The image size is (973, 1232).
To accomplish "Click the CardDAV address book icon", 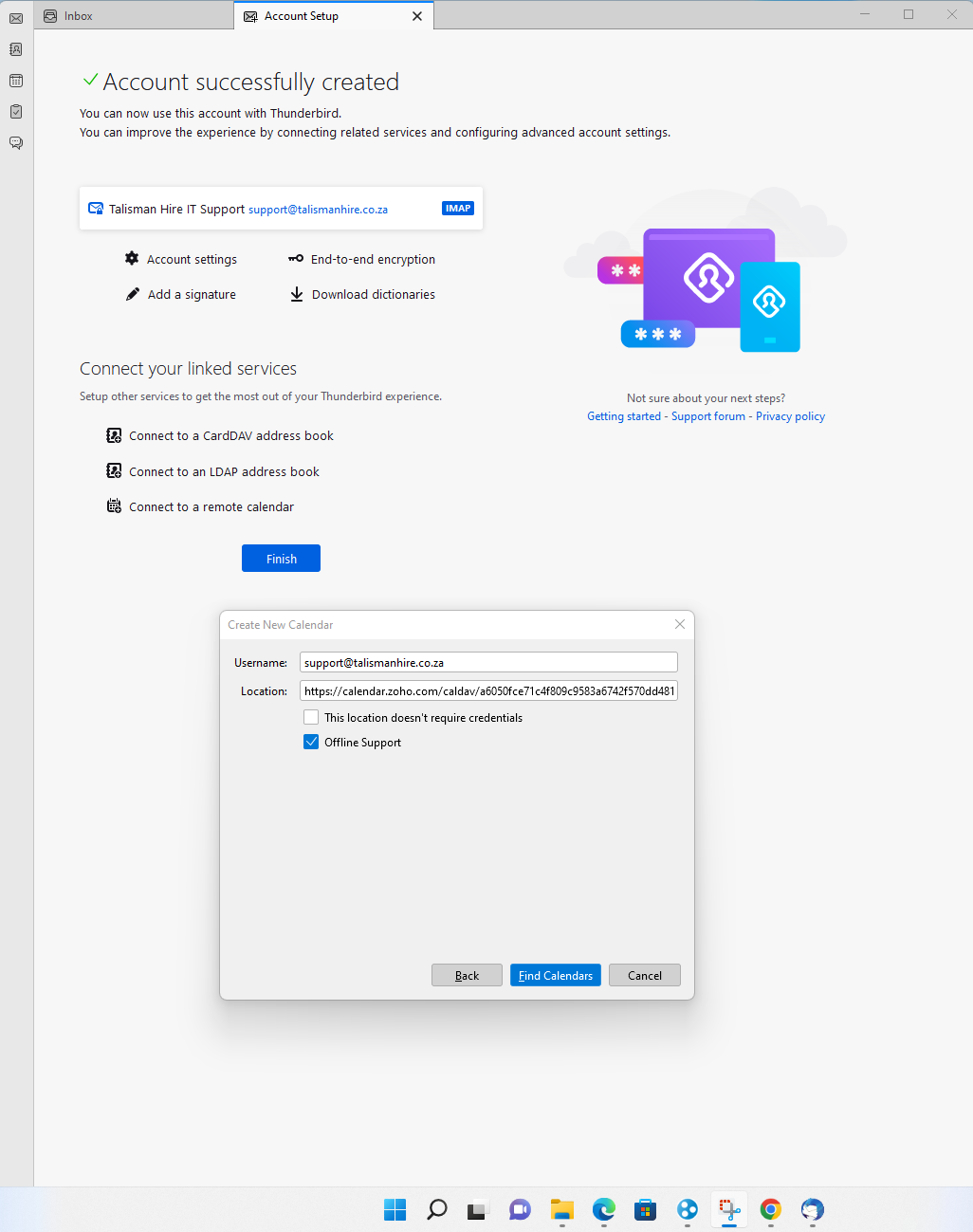I will 114,435.
